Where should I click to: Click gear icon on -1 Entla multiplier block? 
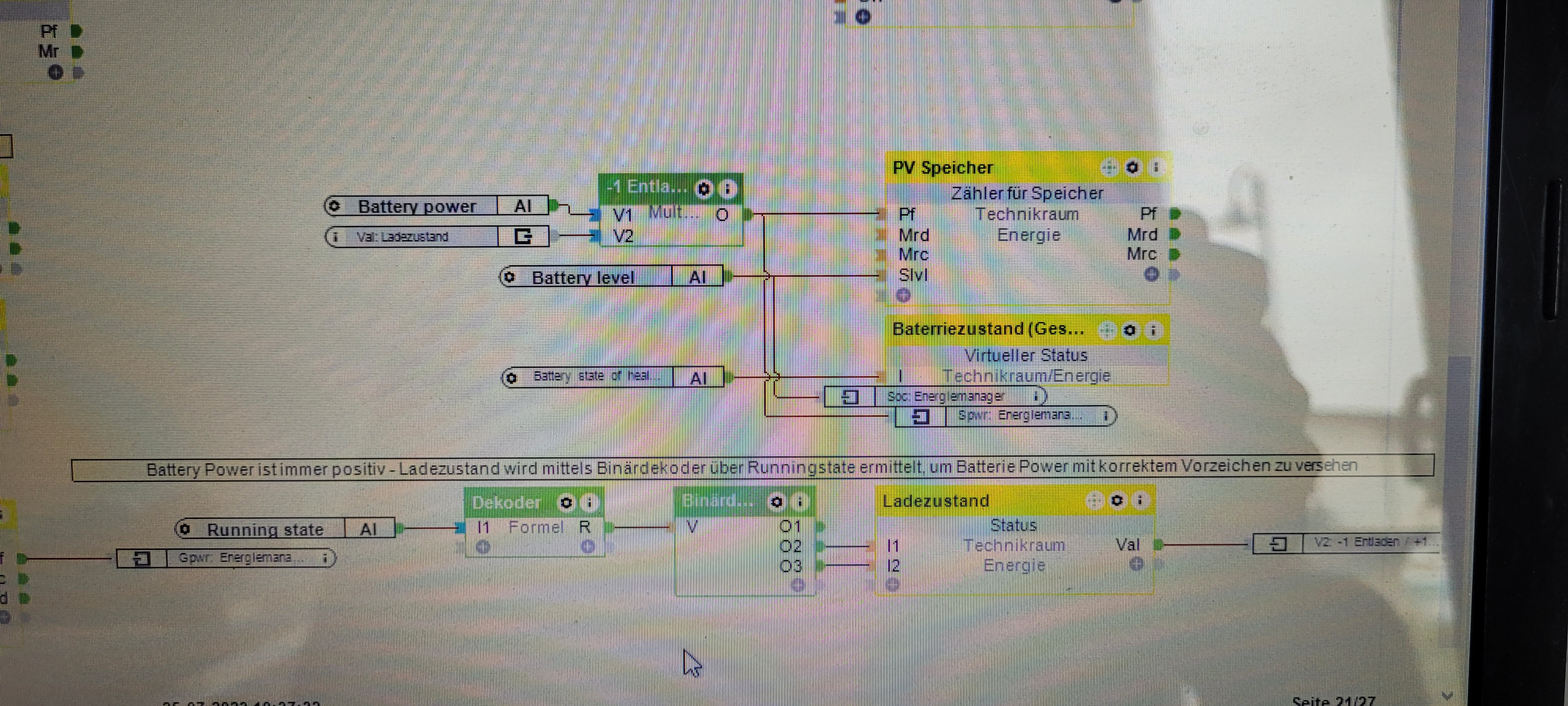[x=703, y=189]
